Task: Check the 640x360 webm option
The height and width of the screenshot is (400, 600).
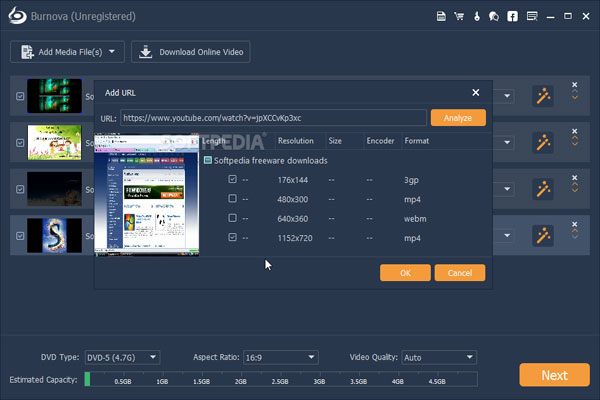Action: [233, 218]
